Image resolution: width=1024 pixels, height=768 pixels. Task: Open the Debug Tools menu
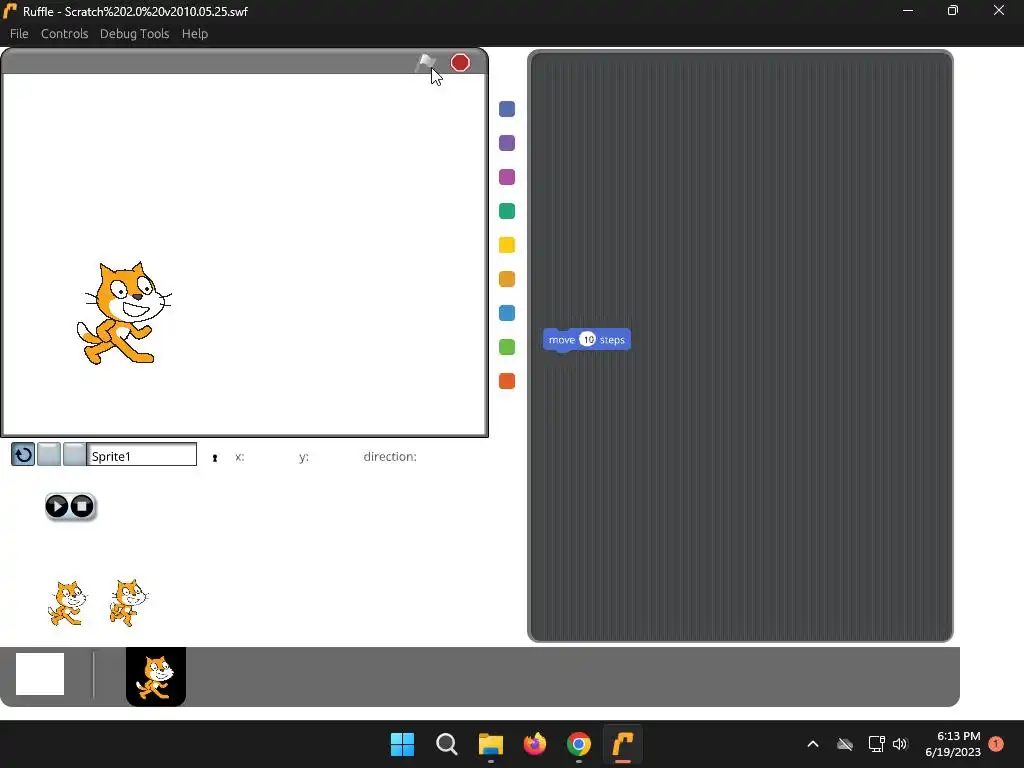135,34
